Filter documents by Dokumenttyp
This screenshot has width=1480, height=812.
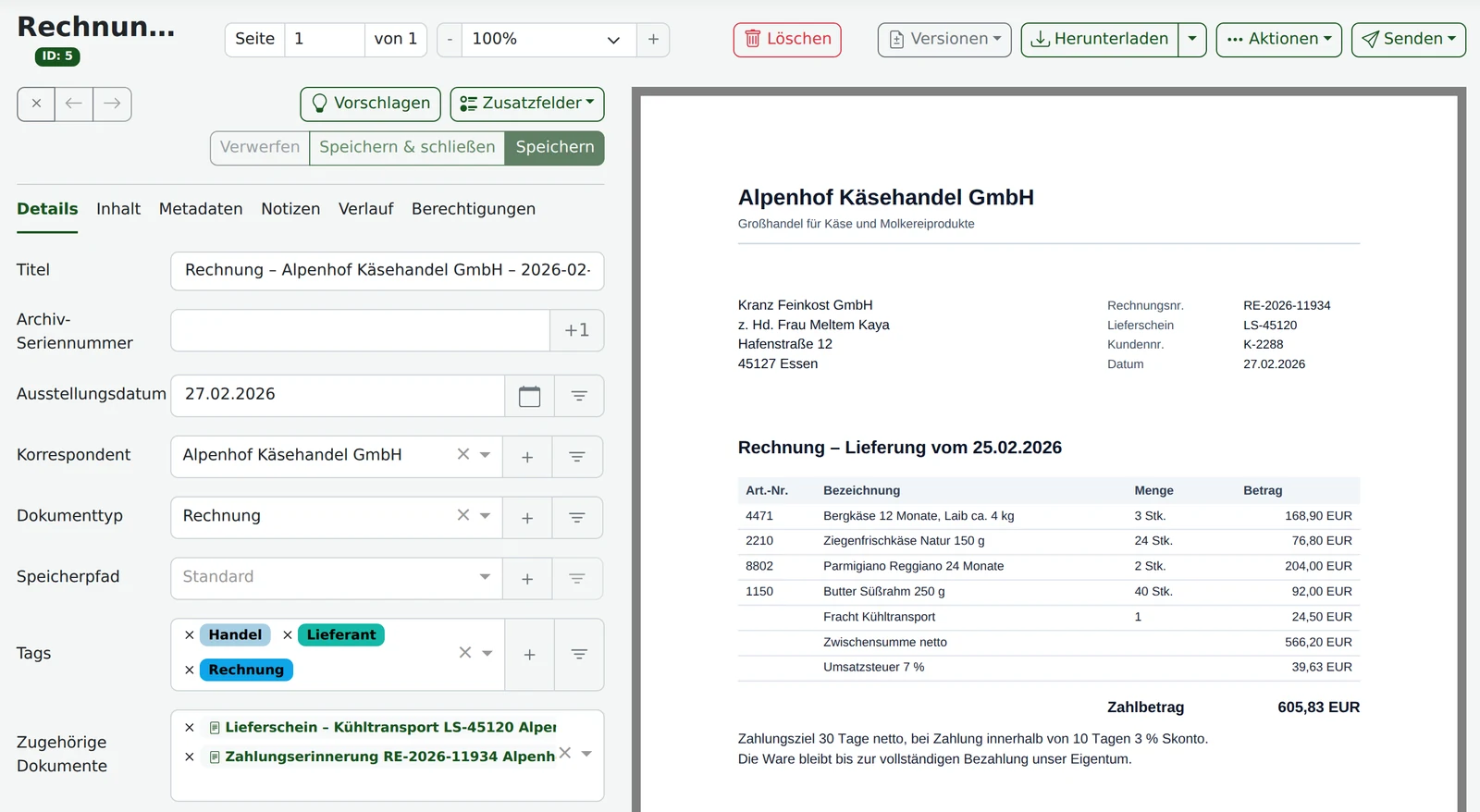577,518
